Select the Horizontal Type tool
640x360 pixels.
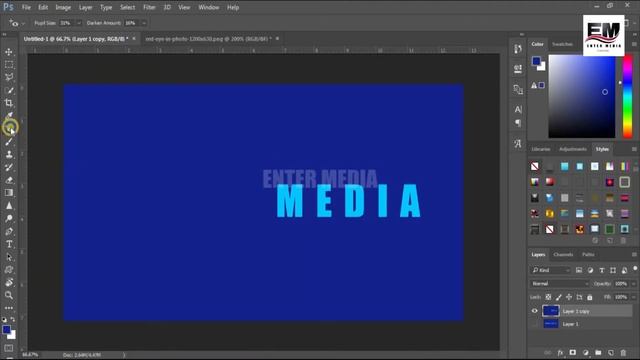pos(9,244)
